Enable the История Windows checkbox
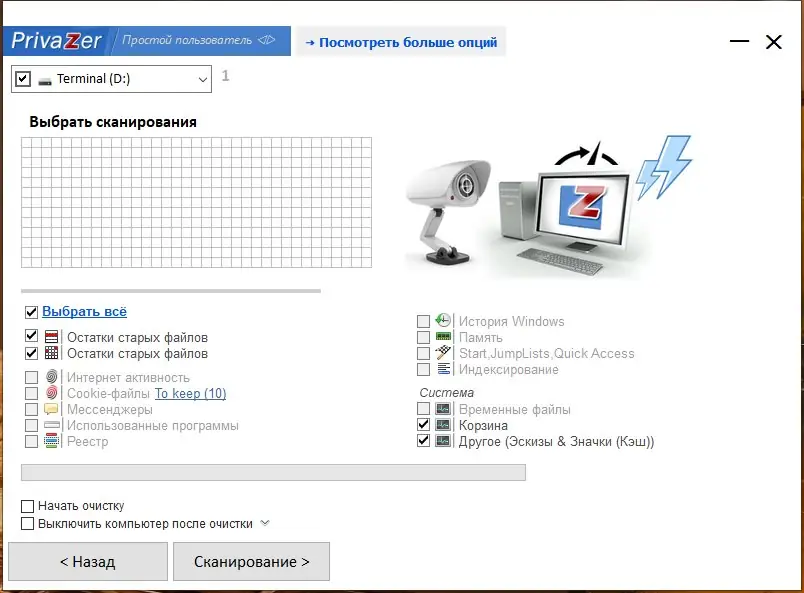804x593 pixels. tap(423, 321)
